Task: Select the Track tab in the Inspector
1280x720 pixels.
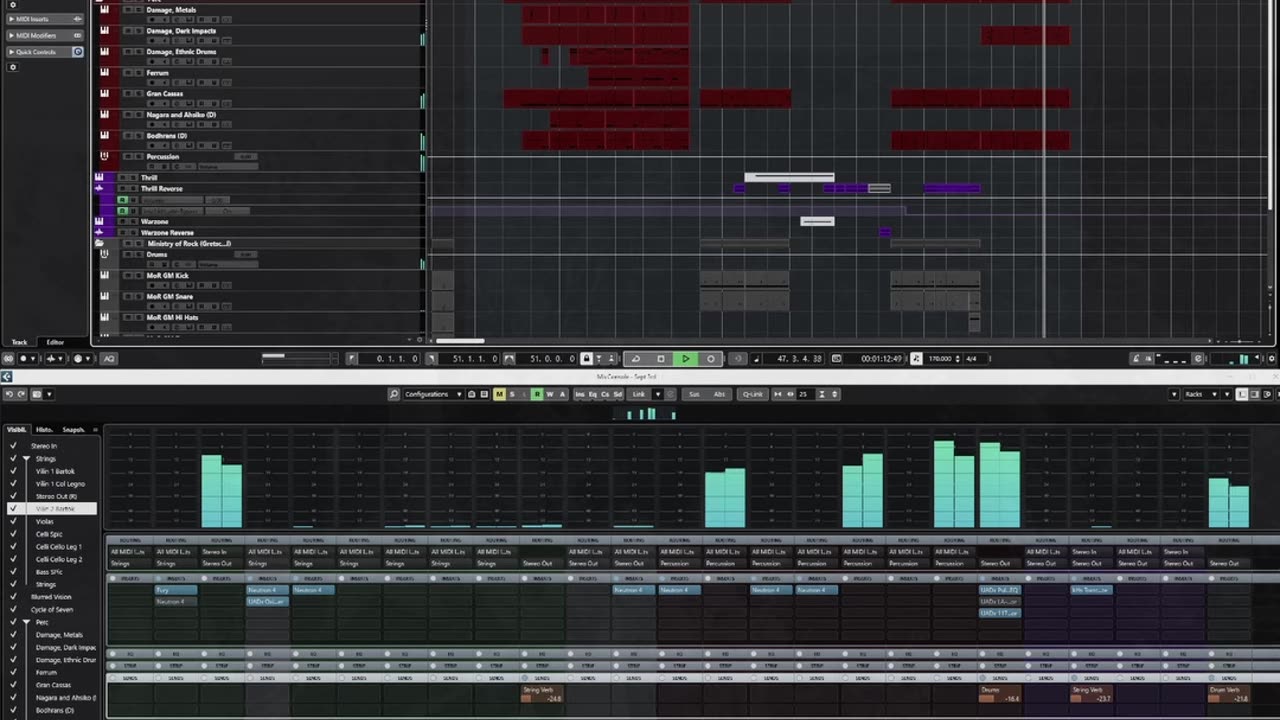Action: (20, 342)
